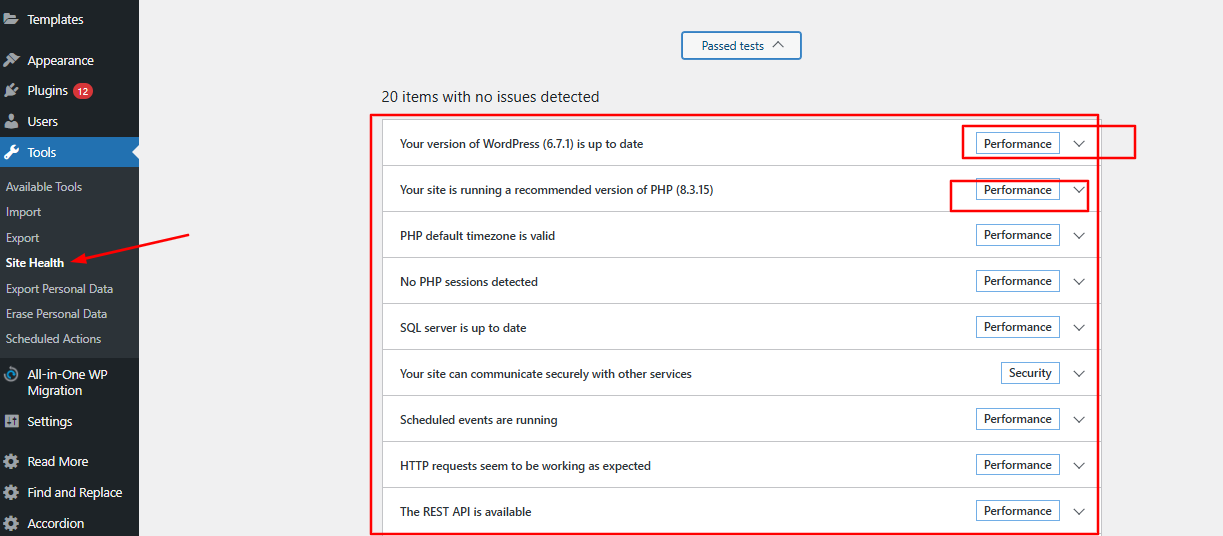Expand the Scheduled events are running chevron
Viewport: 1223px width, 536px height.
[x=1079, y=420]
